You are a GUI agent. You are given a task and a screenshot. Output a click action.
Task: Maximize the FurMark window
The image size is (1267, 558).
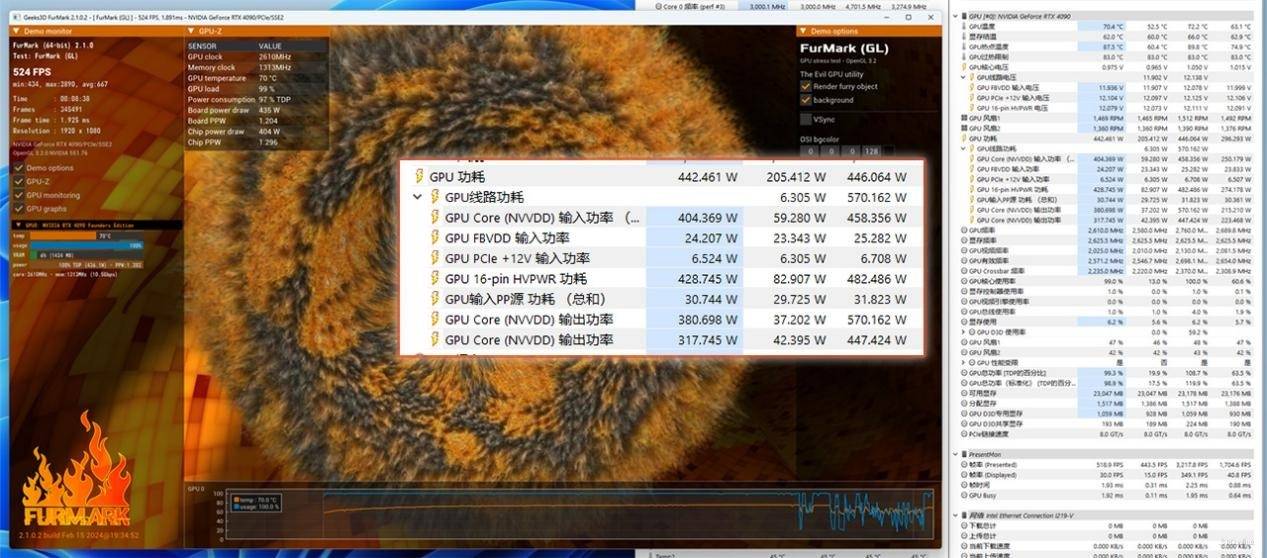[908, 17]
